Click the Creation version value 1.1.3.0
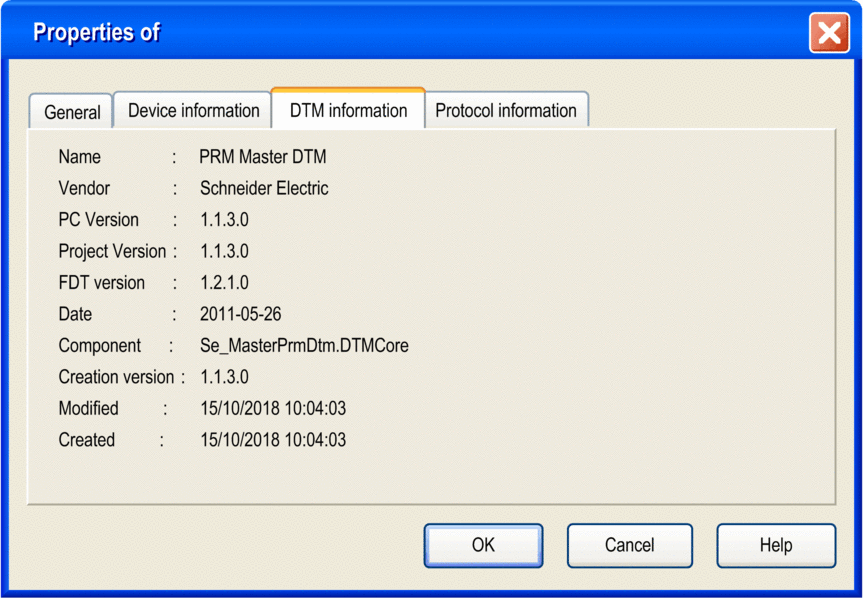Image resolution: width=863 pixels, height=598 pixels. pyautogui.click(x=224, y=377)
